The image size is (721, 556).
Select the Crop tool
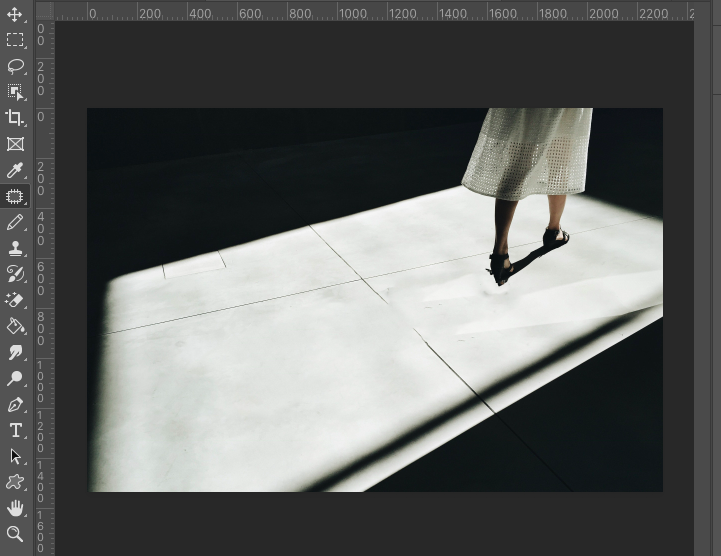click(x=15, y=118)
